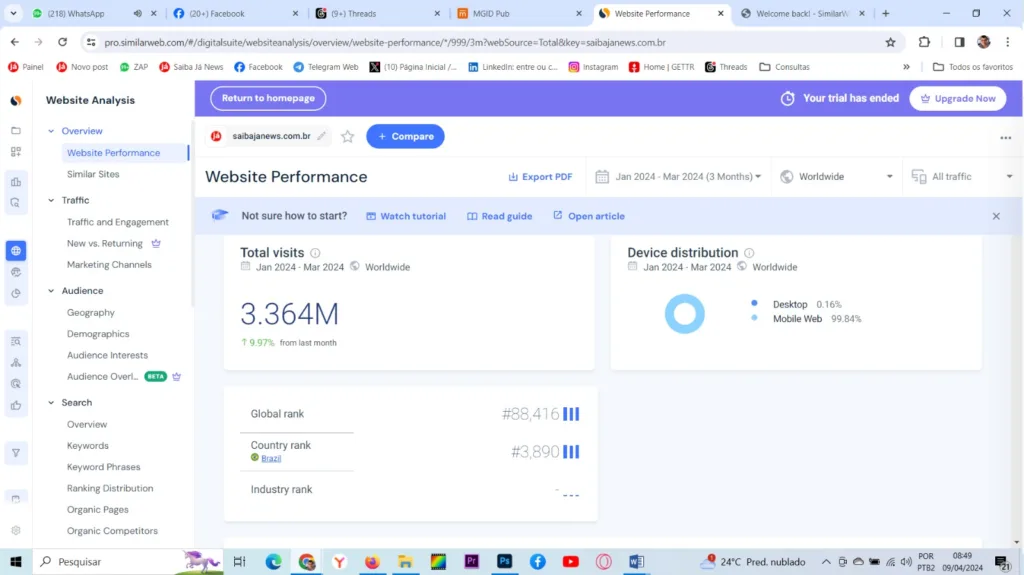Open the Similarweb logo in sidebar
The width and height of the screenshot is (1024, 575).
tap(16, 101)
